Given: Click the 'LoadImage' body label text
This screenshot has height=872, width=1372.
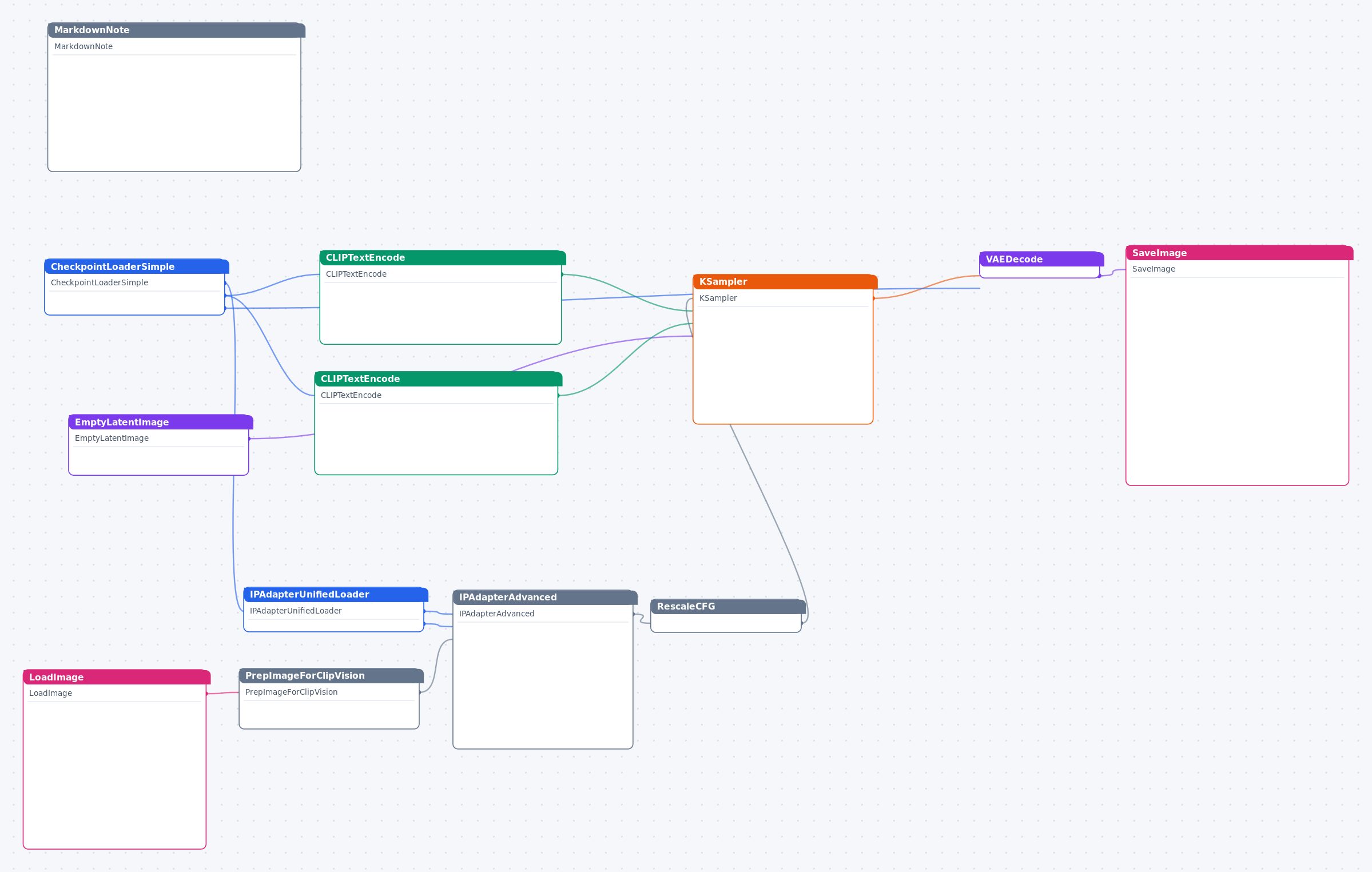Looking at the screenshot, I should (x=50, y=694).
